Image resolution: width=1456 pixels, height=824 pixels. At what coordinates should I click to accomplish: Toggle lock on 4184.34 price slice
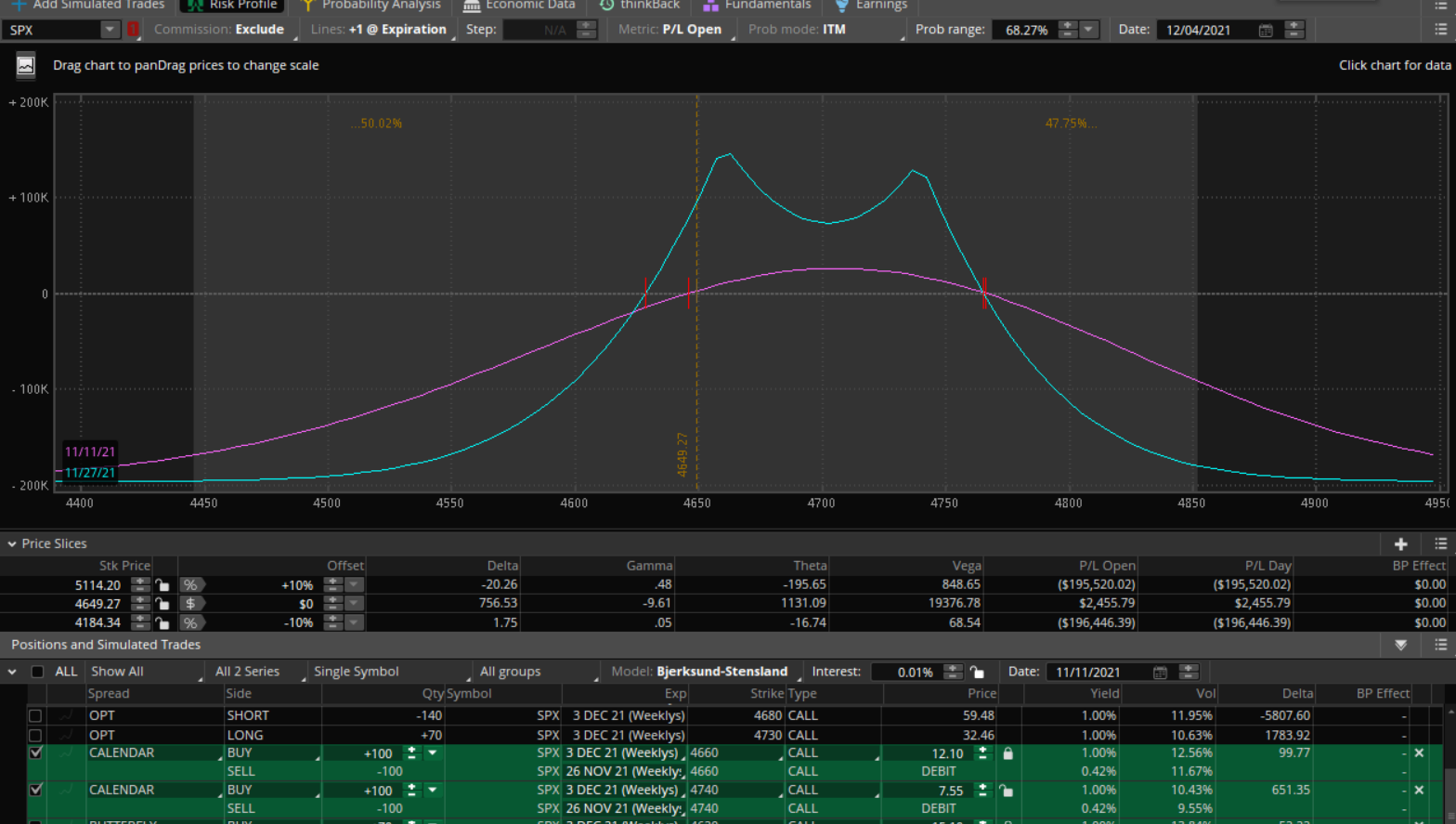pos(162,622)
